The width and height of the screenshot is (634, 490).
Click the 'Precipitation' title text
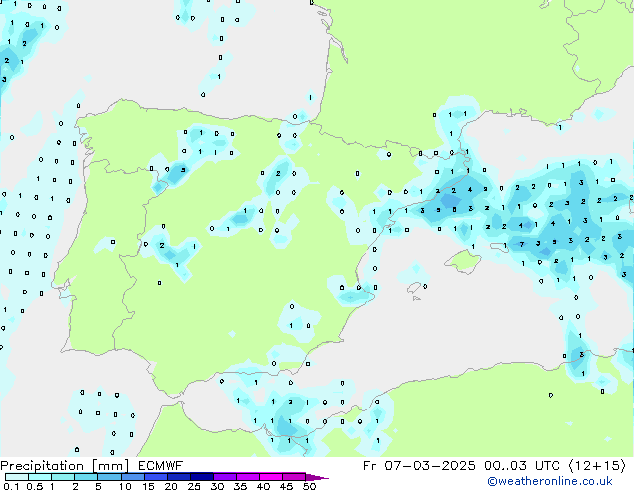[x=42, y=466]
